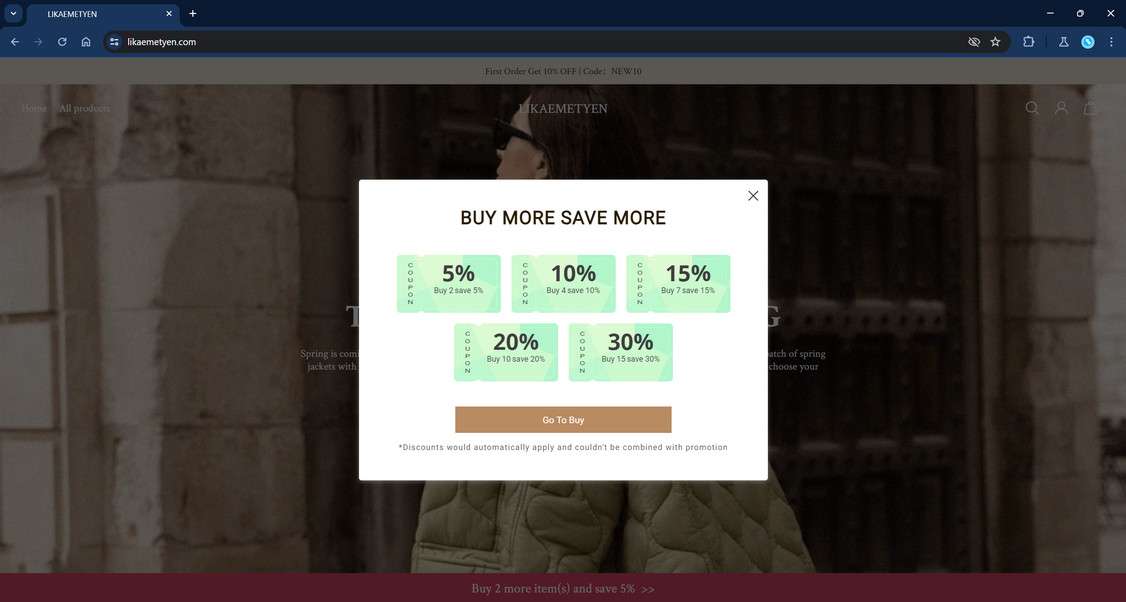Open the Home navigation link
1126x602 pixels.
click(34, 108)
